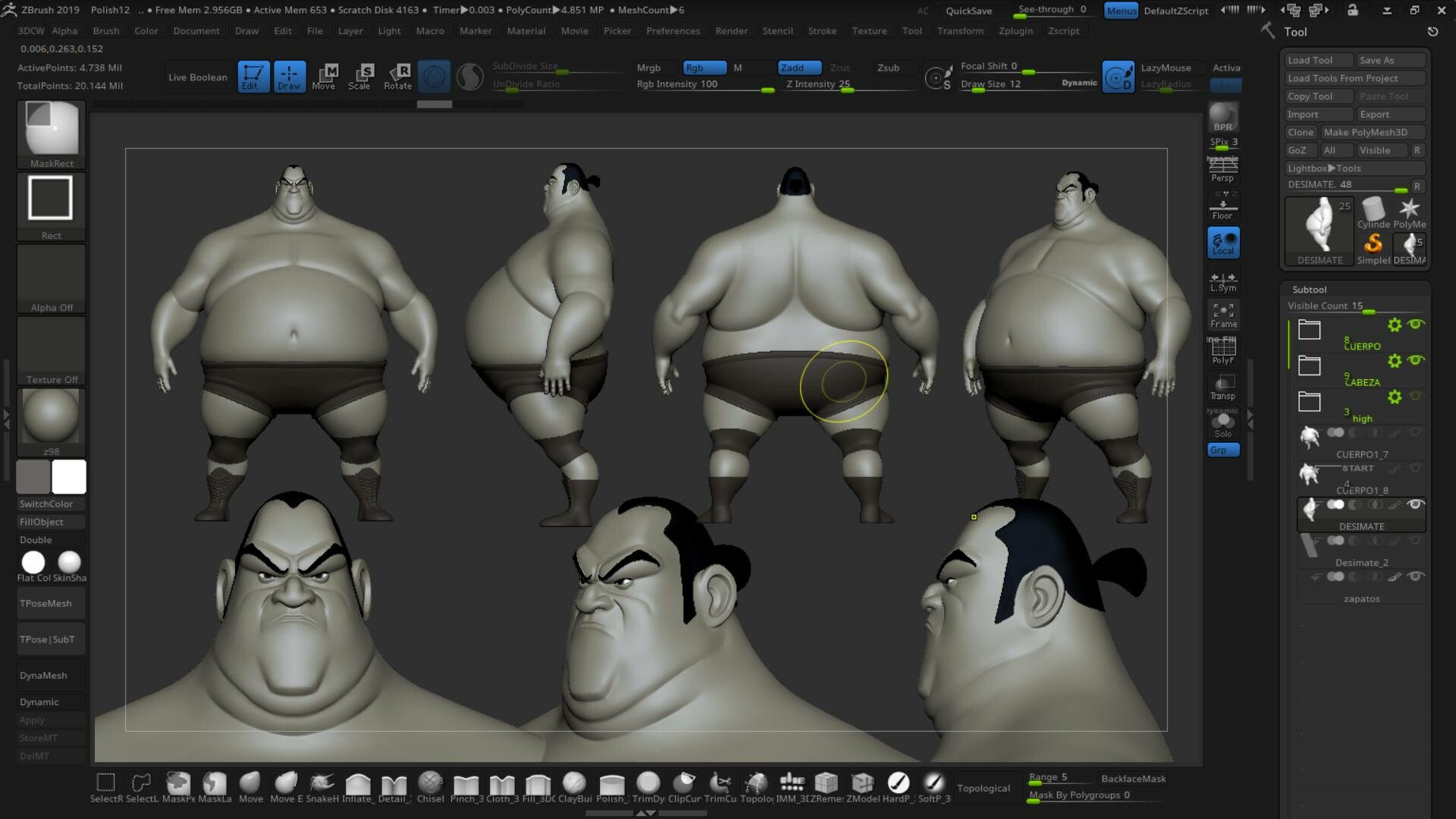The height and width of the screenshot is (819, 1456).
Task: Select the TrimDynamic brush
Action: tap(648, 787)
